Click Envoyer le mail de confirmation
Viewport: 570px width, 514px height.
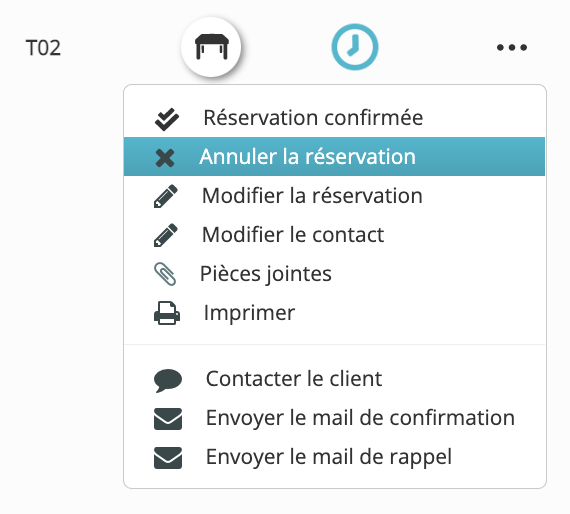click(334, 417)
